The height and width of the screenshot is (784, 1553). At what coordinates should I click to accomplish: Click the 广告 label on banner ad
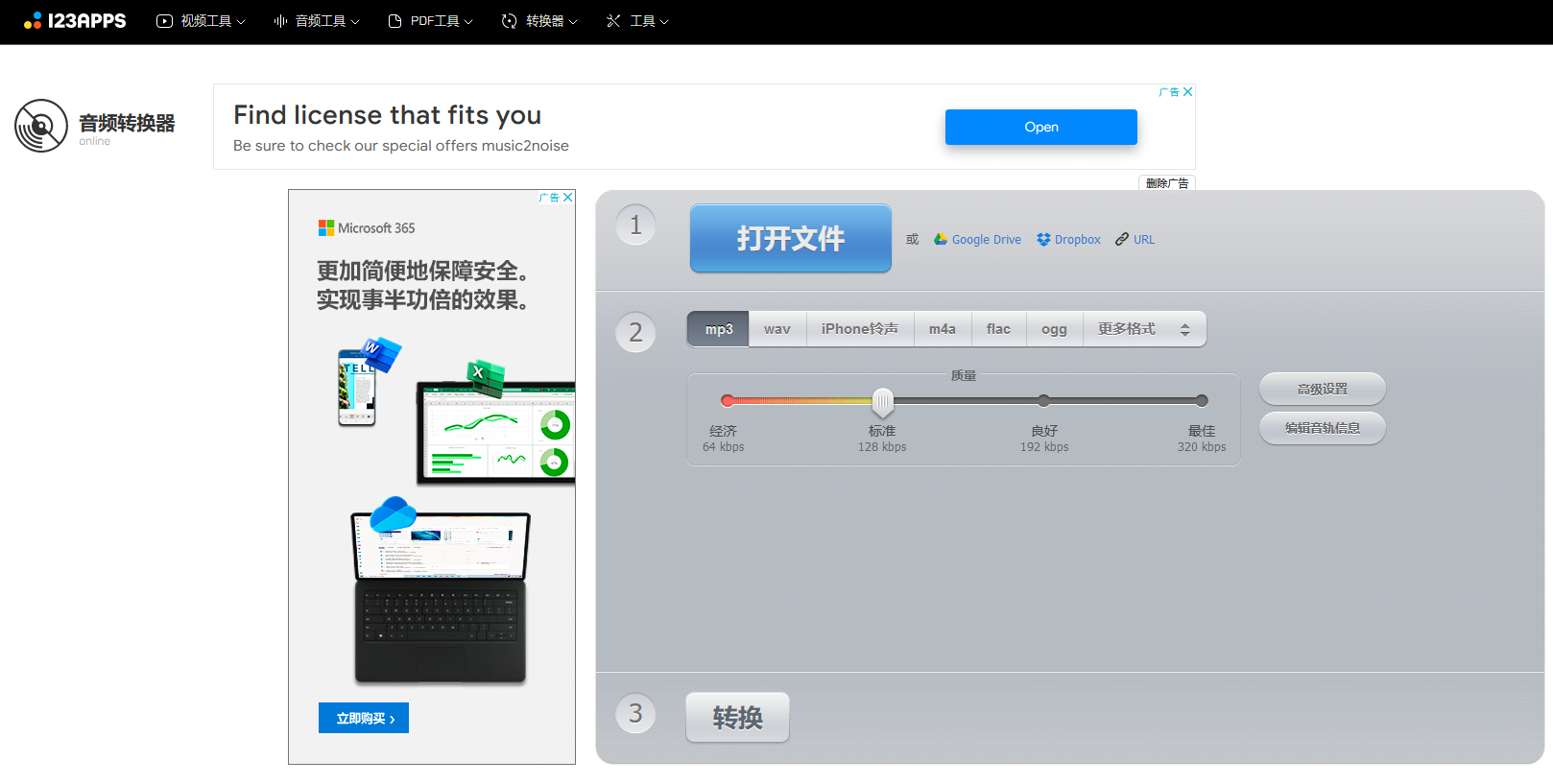[1169, 92]
